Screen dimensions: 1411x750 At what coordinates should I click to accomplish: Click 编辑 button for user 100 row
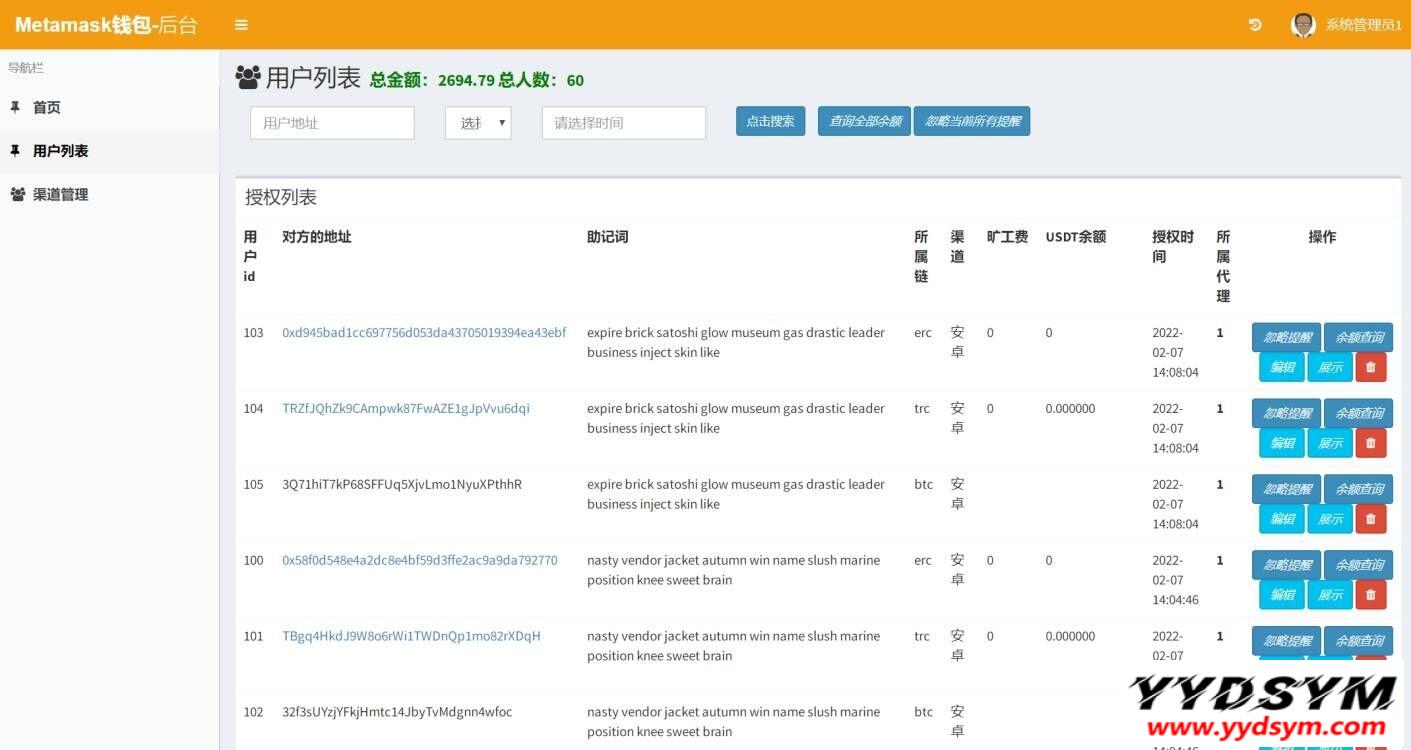1281,595
